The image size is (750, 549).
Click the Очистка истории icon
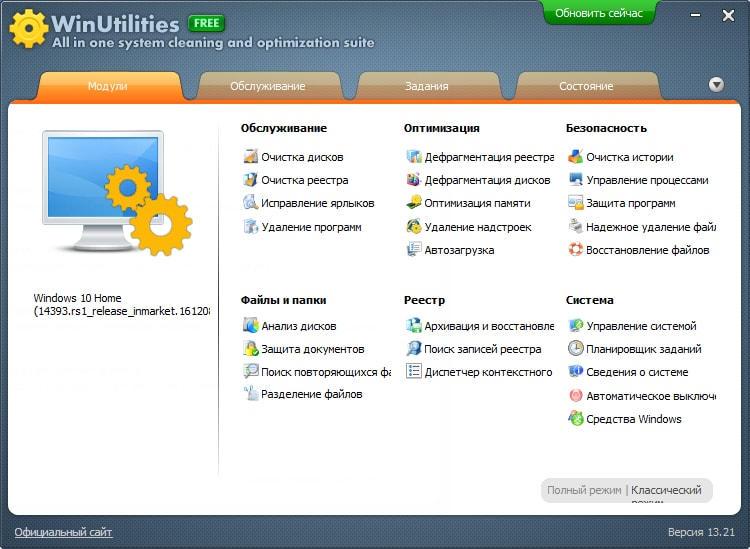(576, 157)
